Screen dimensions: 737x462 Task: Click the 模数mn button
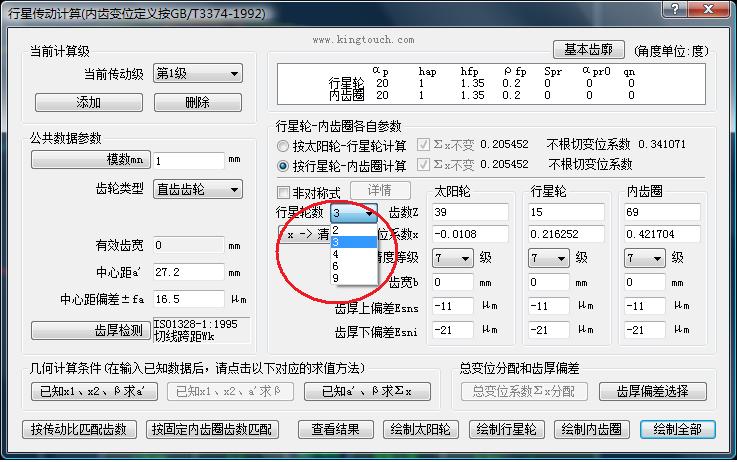[x=91, y=160]
